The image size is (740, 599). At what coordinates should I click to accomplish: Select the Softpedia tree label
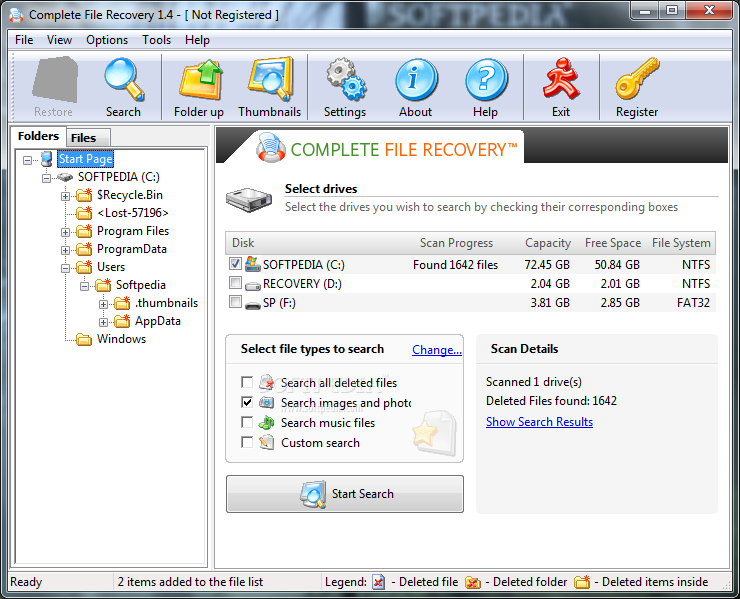click(141, 285)
